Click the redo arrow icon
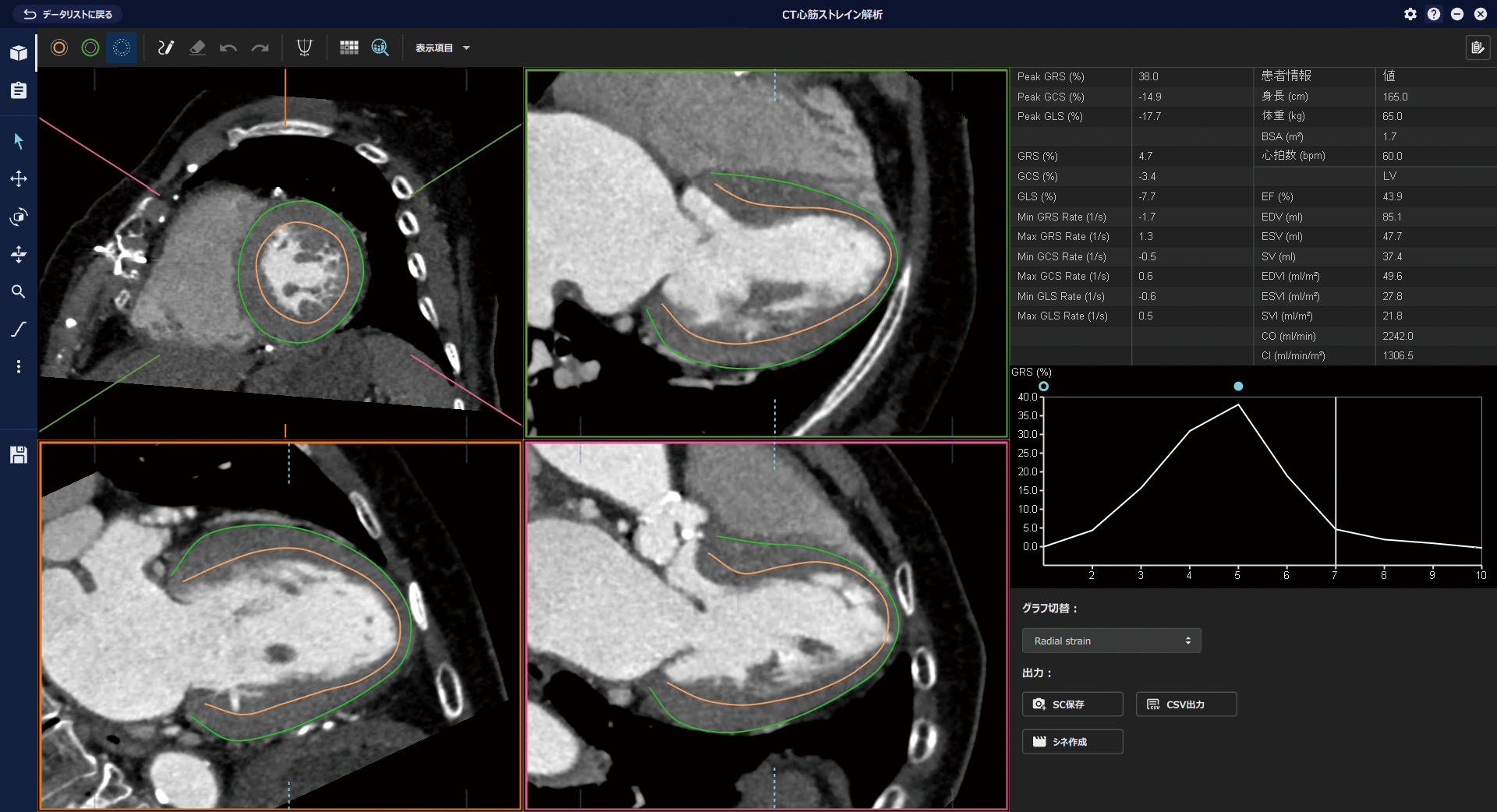The width and height of the screenshot is (1497, 812). tap(260, 48)
